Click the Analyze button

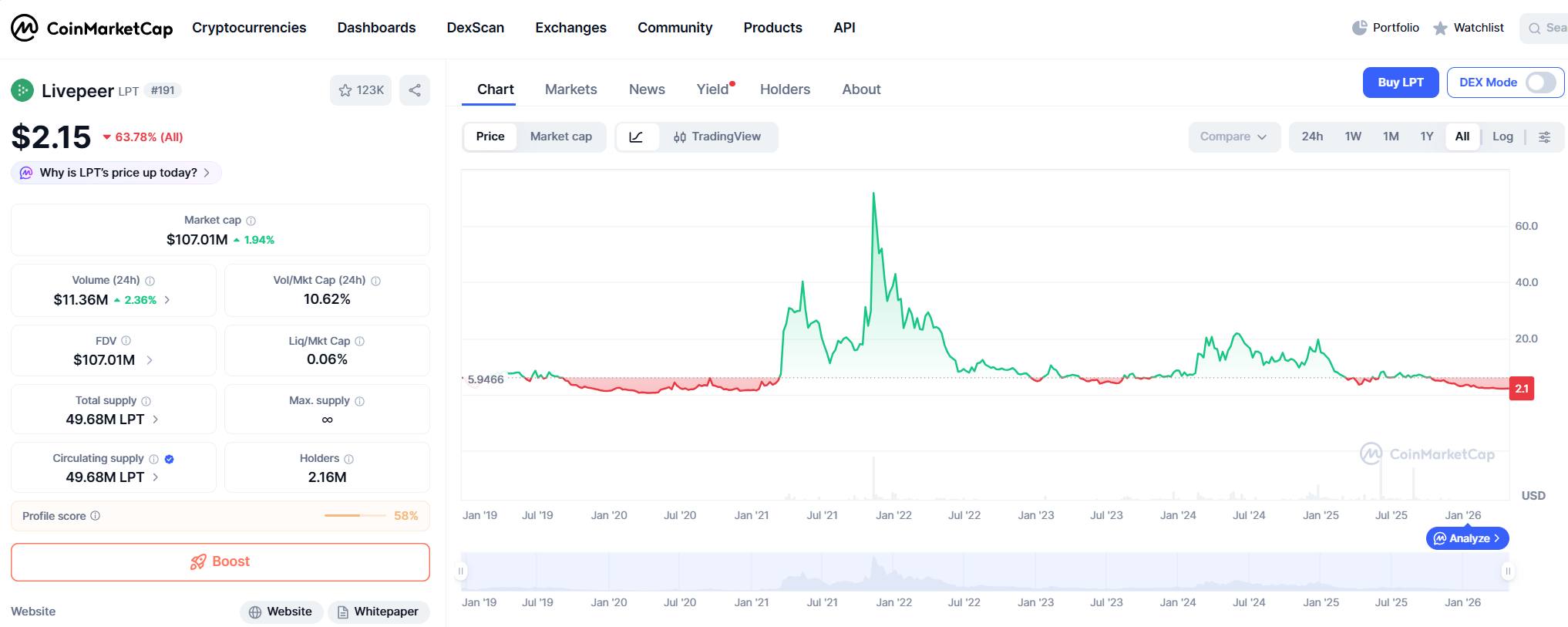pos(1467,538)
